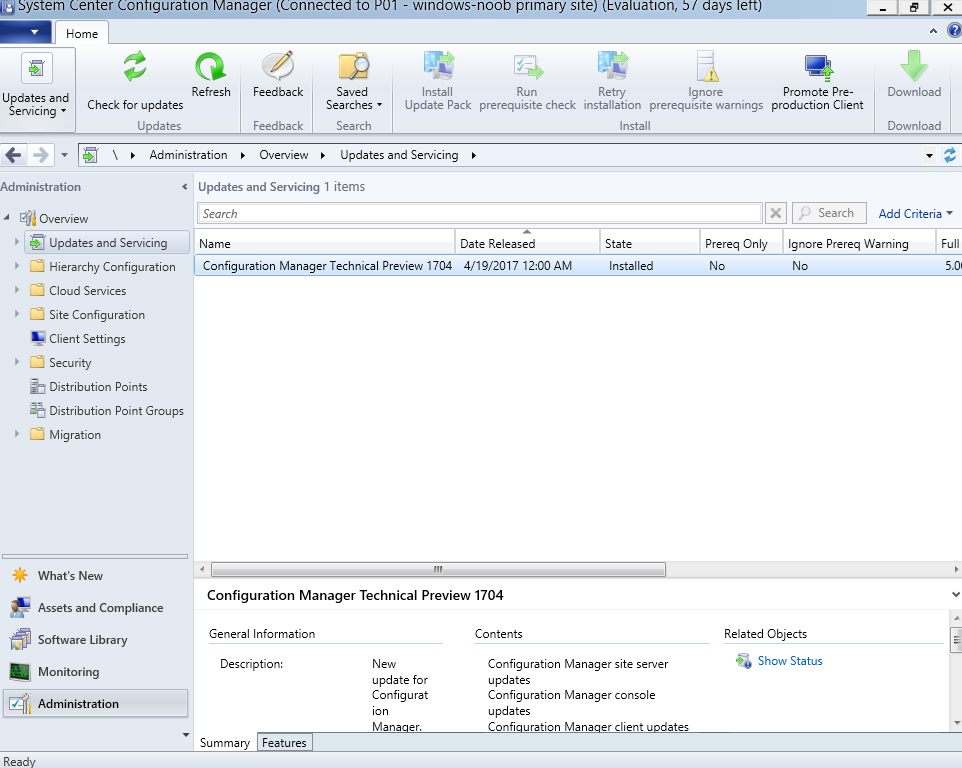Sort by Ignore Prereq Warning column header
The height and width of the screenshot is (768, 962).
(x=859, y=244)
